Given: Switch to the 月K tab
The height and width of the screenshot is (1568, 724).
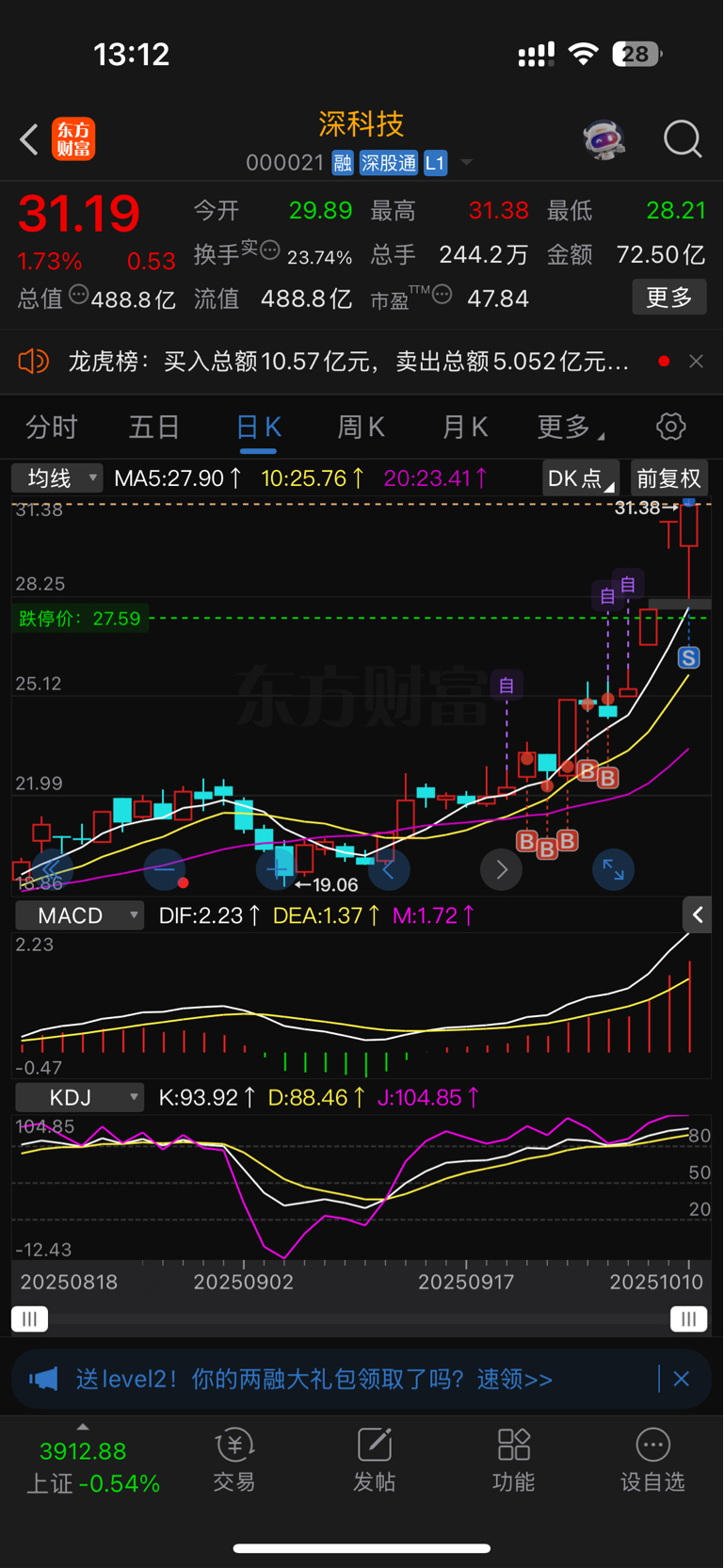Looking at the screenshot, I should pos(465,428).
